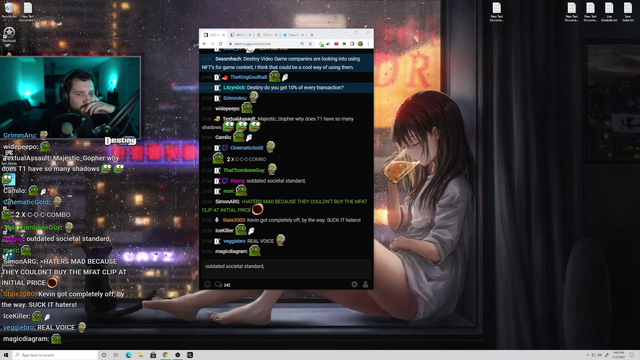
Task: Click the destiny.gg address bar
Action: pos(265,44)
